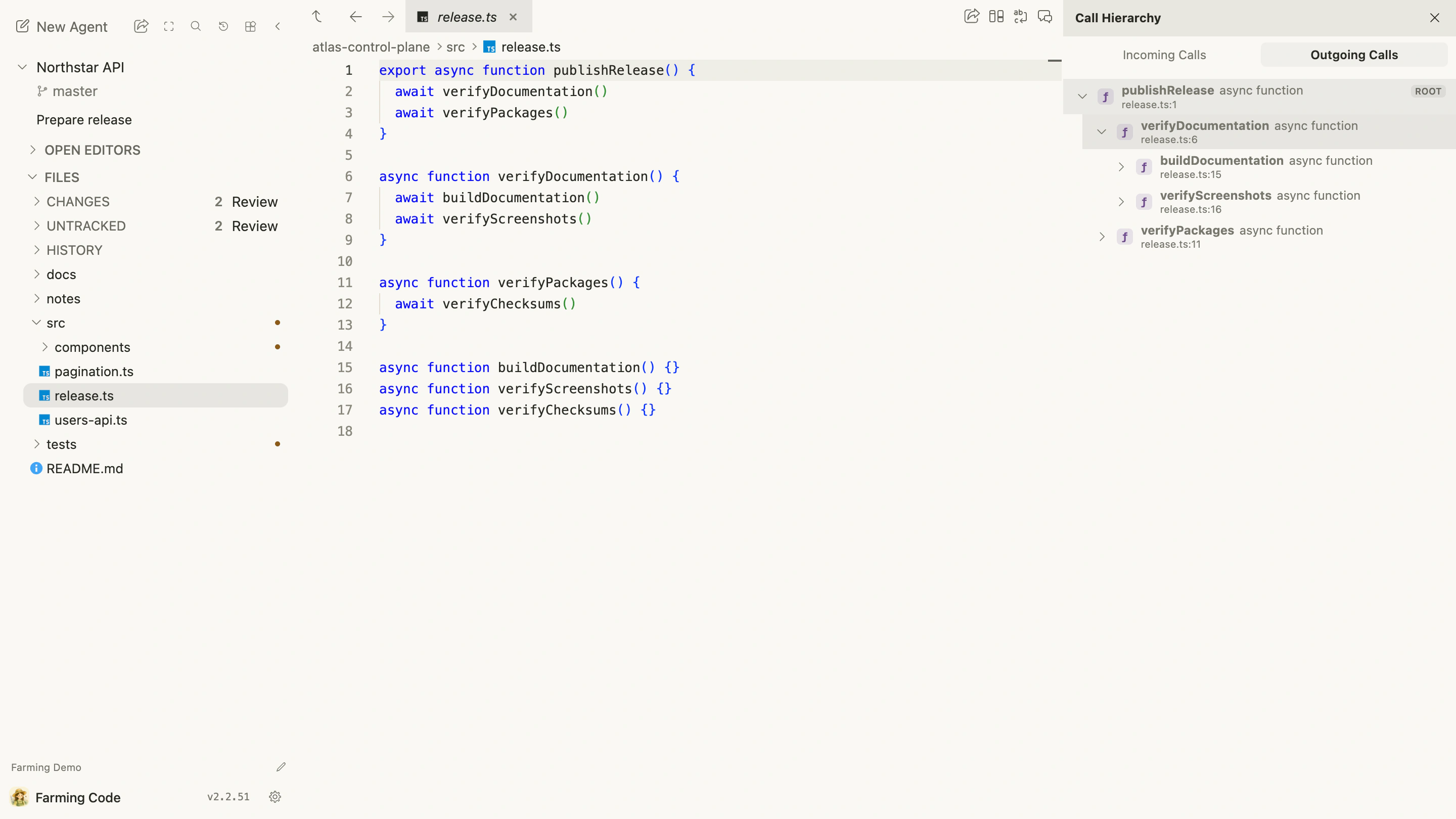
Task: Navigate back with left arrow
Action: click(x=355, y=16)
